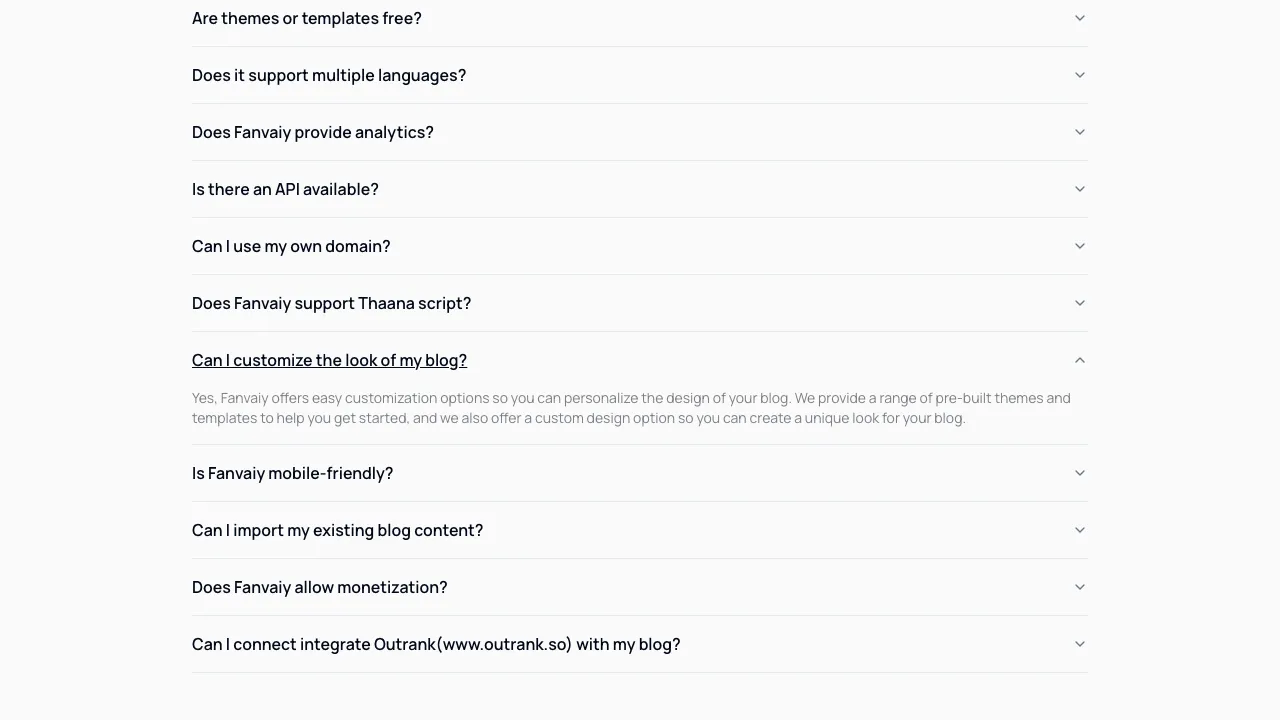The height and width of the screenshot is (720, 1280).
Task: Click chevron next to 'Is Fanvaiy mobile-friendly?'
Action: click(1079, 473)
